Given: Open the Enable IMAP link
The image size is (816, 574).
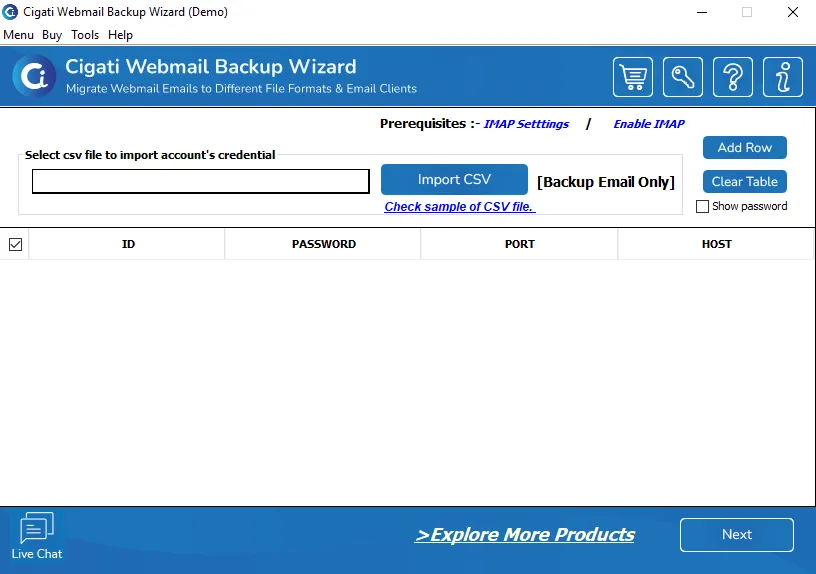Looking at the screenshot, I should (x=649, y=124).
